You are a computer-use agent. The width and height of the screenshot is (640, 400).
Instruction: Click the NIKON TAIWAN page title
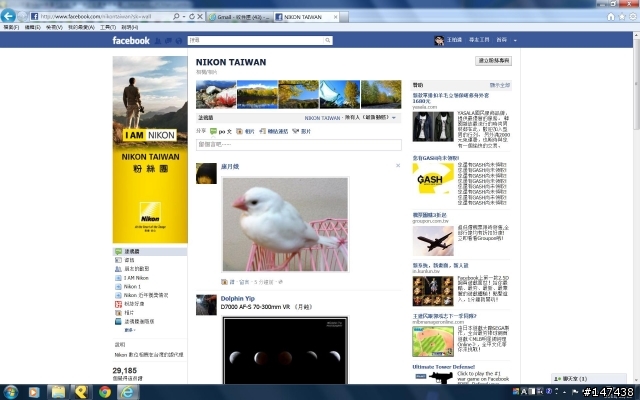pos(231,62)
